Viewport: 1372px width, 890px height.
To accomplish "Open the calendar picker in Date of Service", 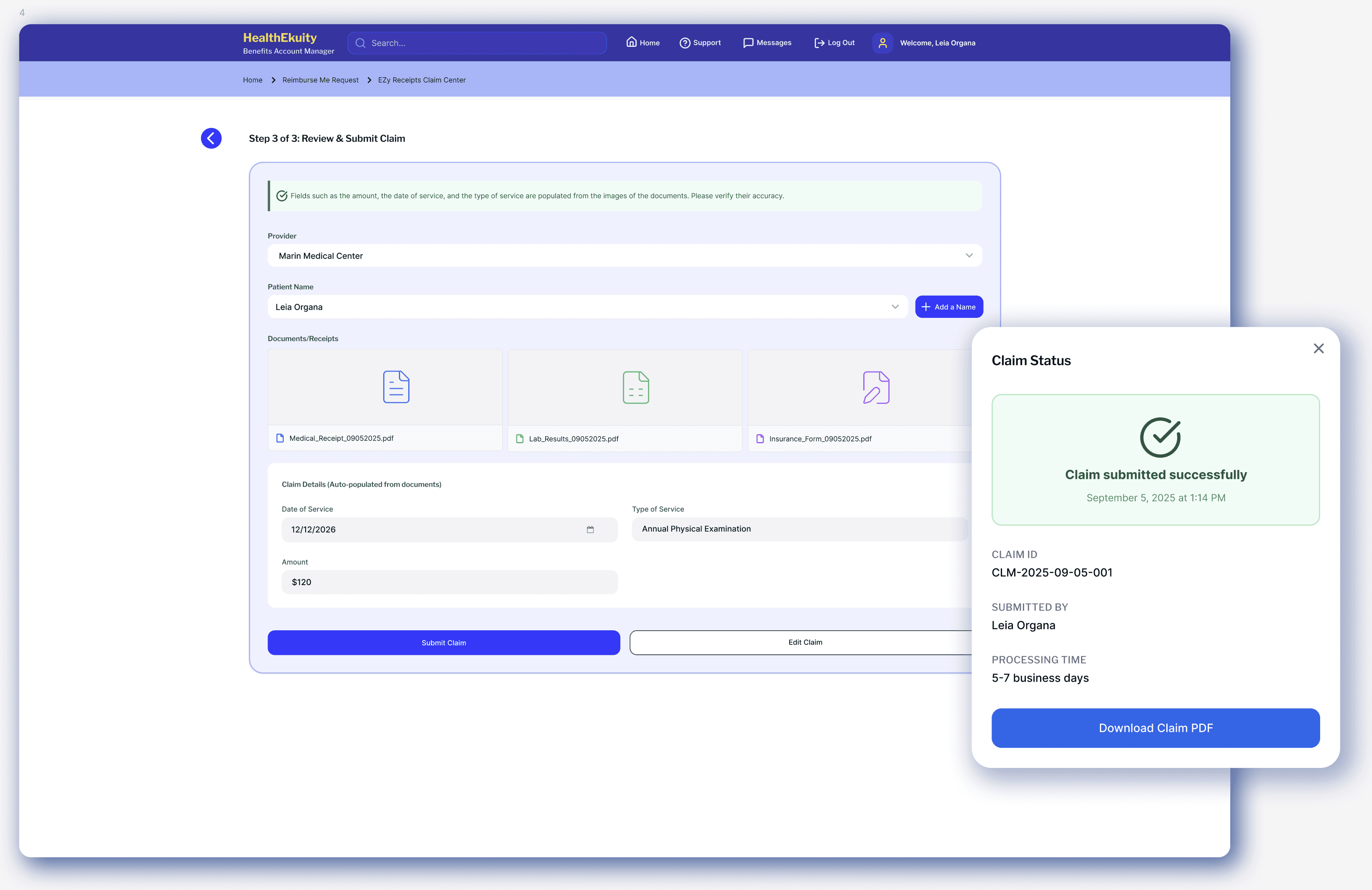I will click(x=590, y=529).
